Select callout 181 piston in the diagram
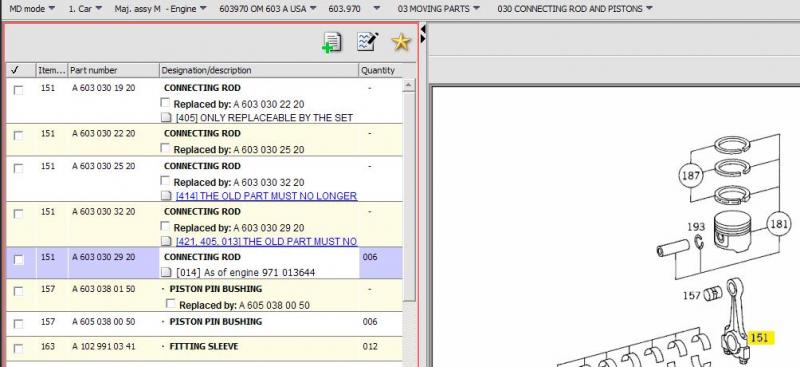This screenshot has width=800, height=367. 779,224
